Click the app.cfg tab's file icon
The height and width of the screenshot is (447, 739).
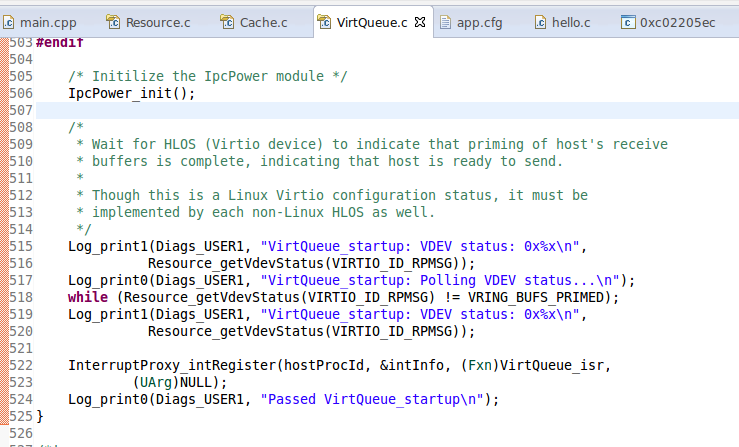(x=445, y=21)
